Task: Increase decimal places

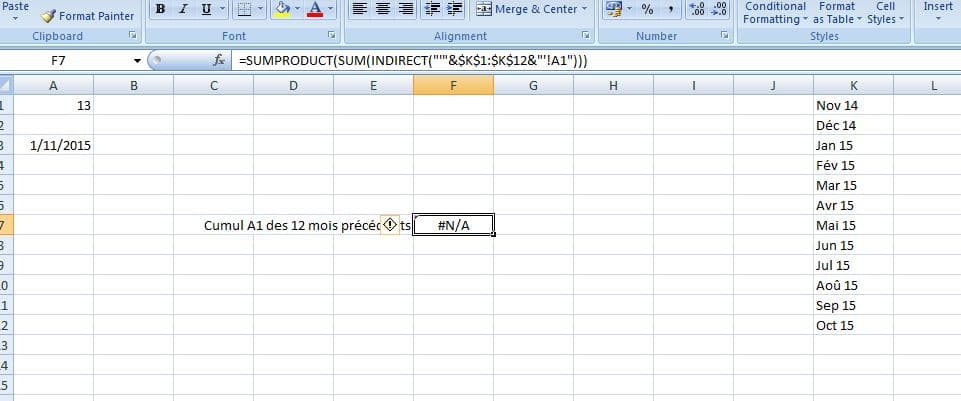Action: 697,9
